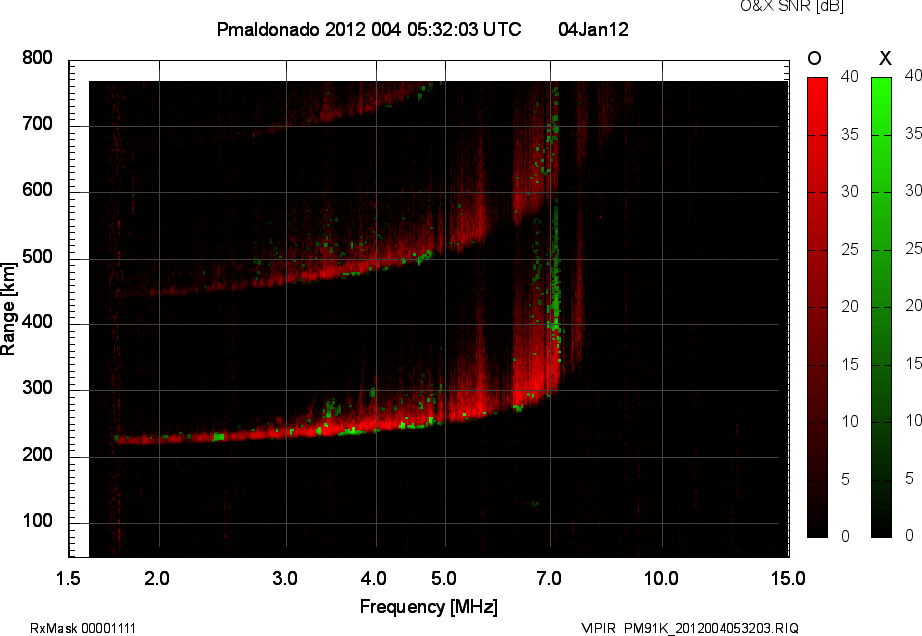The image size is (922, 636).
Task: Click the 1.5 MHz frequency tick label
Action: click(x=68, y=578)
